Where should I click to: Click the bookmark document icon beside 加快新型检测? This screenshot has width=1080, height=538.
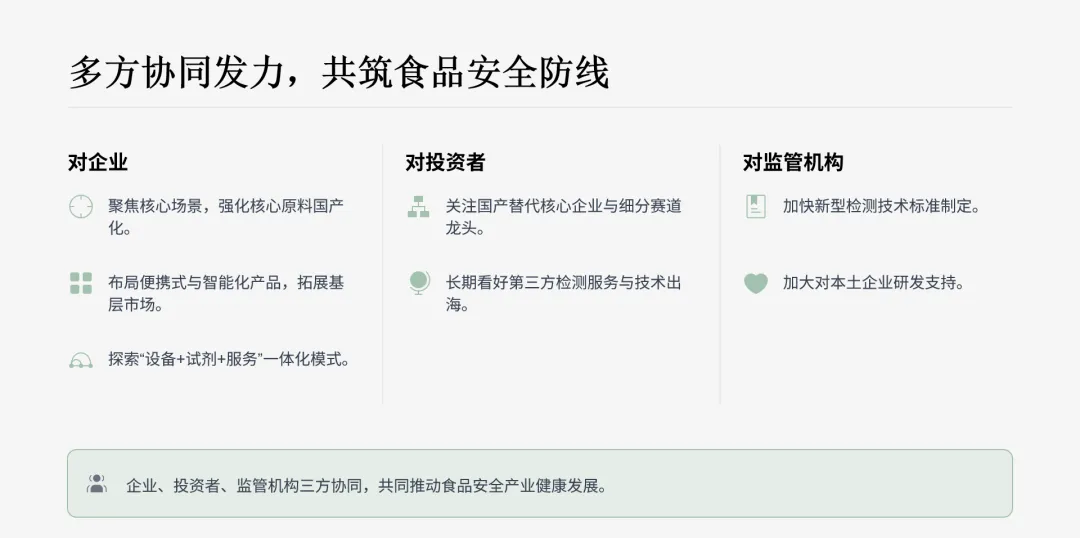coord(756,207)
